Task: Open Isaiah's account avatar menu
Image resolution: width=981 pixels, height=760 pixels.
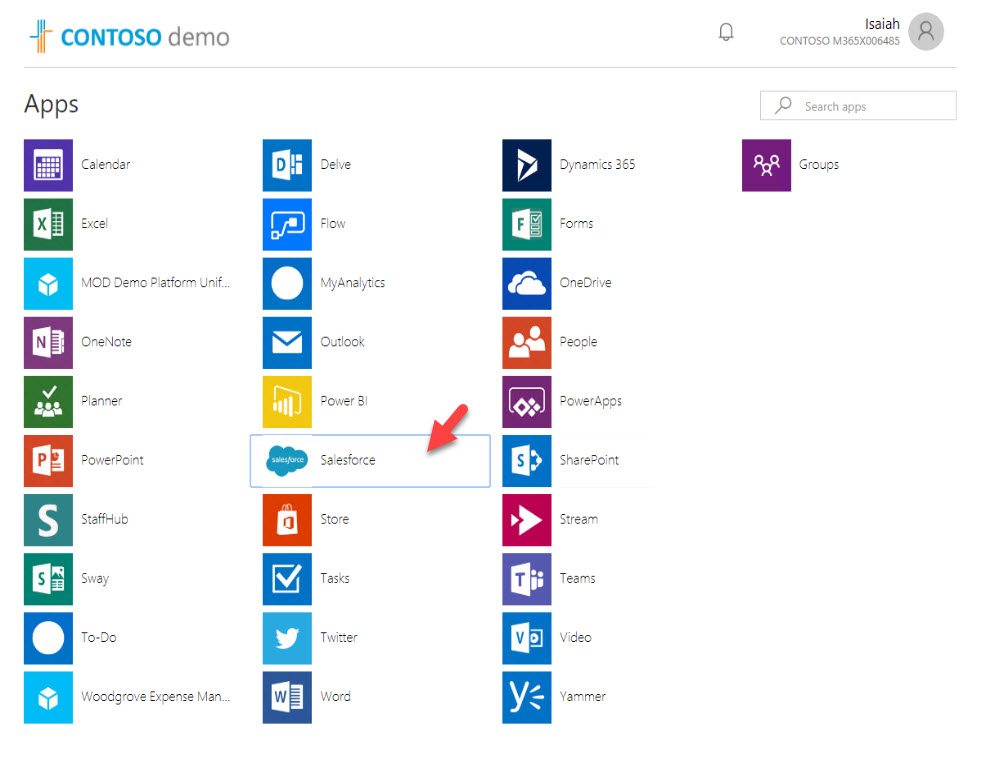Action: pos(926,31)
